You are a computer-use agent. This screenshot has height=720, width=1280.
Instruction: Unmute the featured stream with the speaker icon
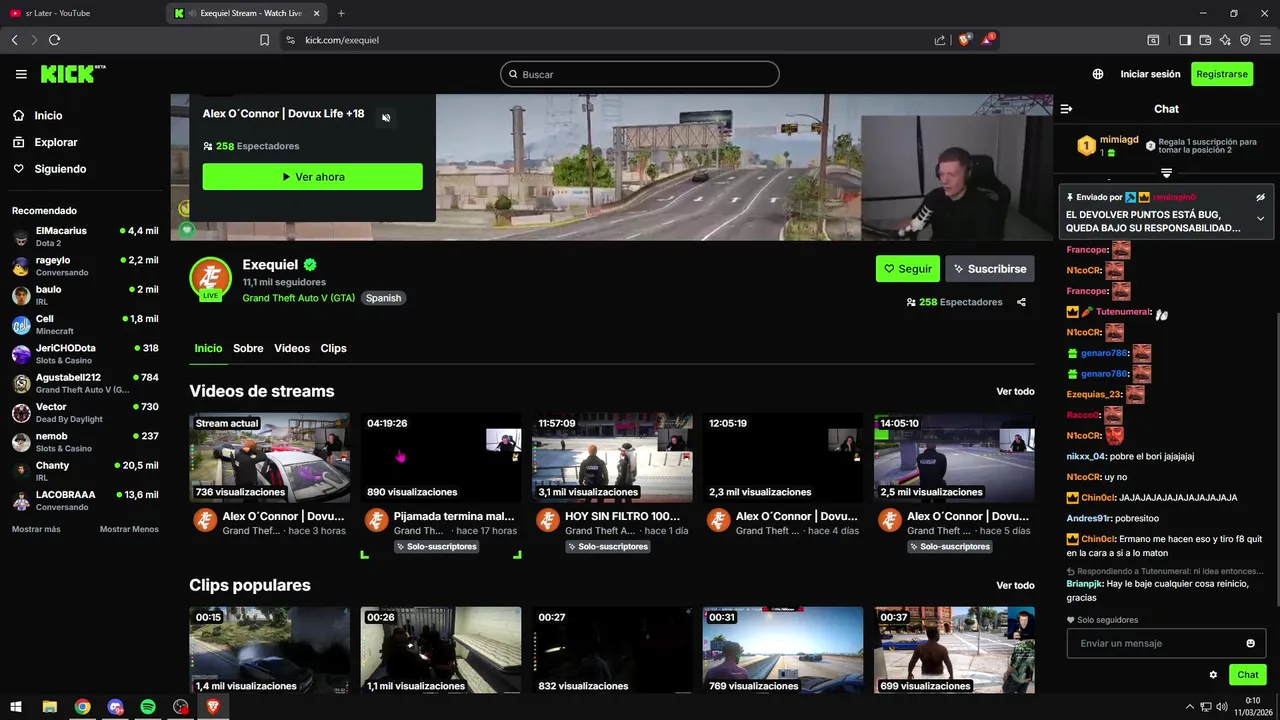386,118
